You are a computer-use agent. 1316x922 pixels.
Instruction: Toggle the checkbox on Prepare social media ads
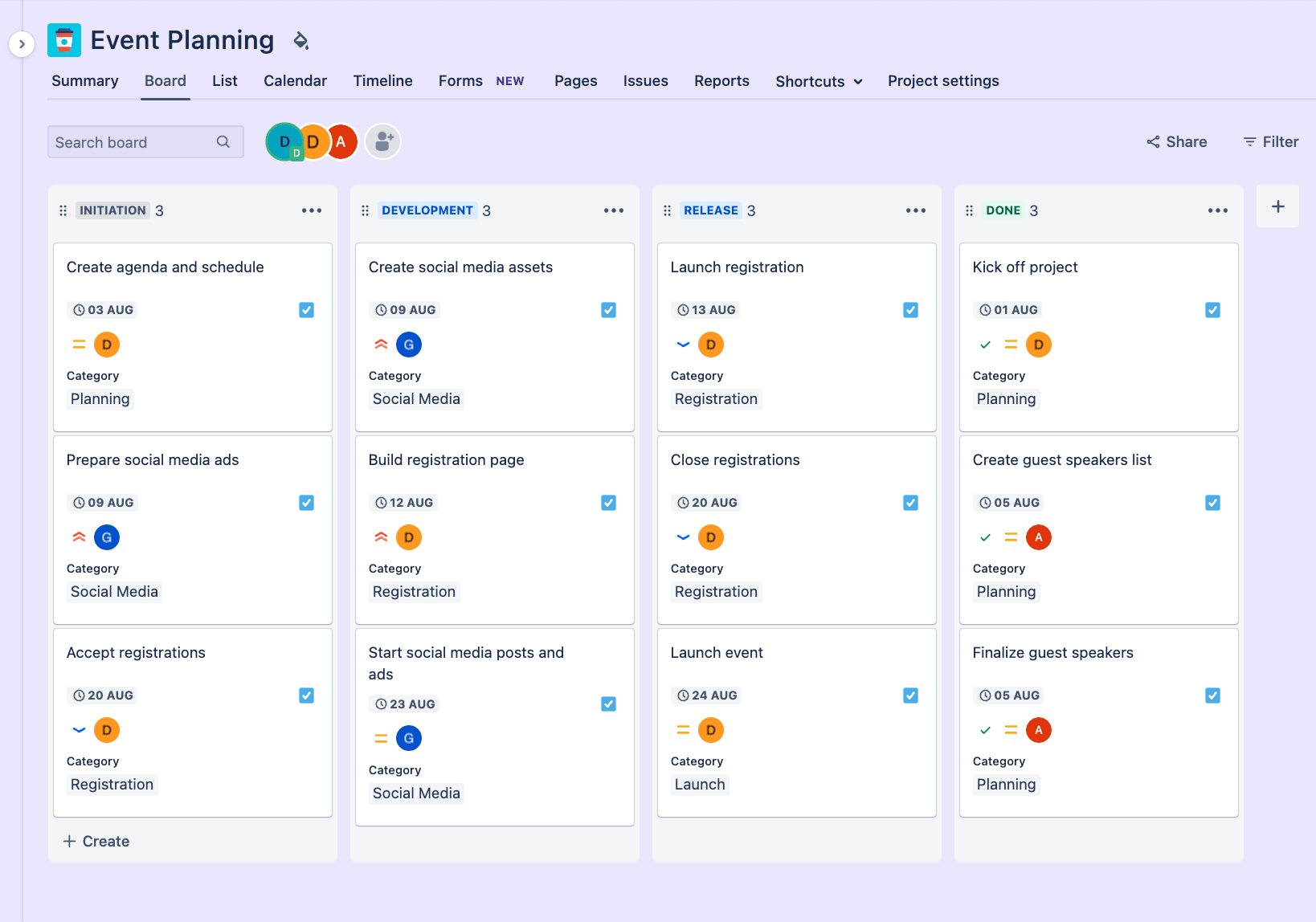point(306,502)
